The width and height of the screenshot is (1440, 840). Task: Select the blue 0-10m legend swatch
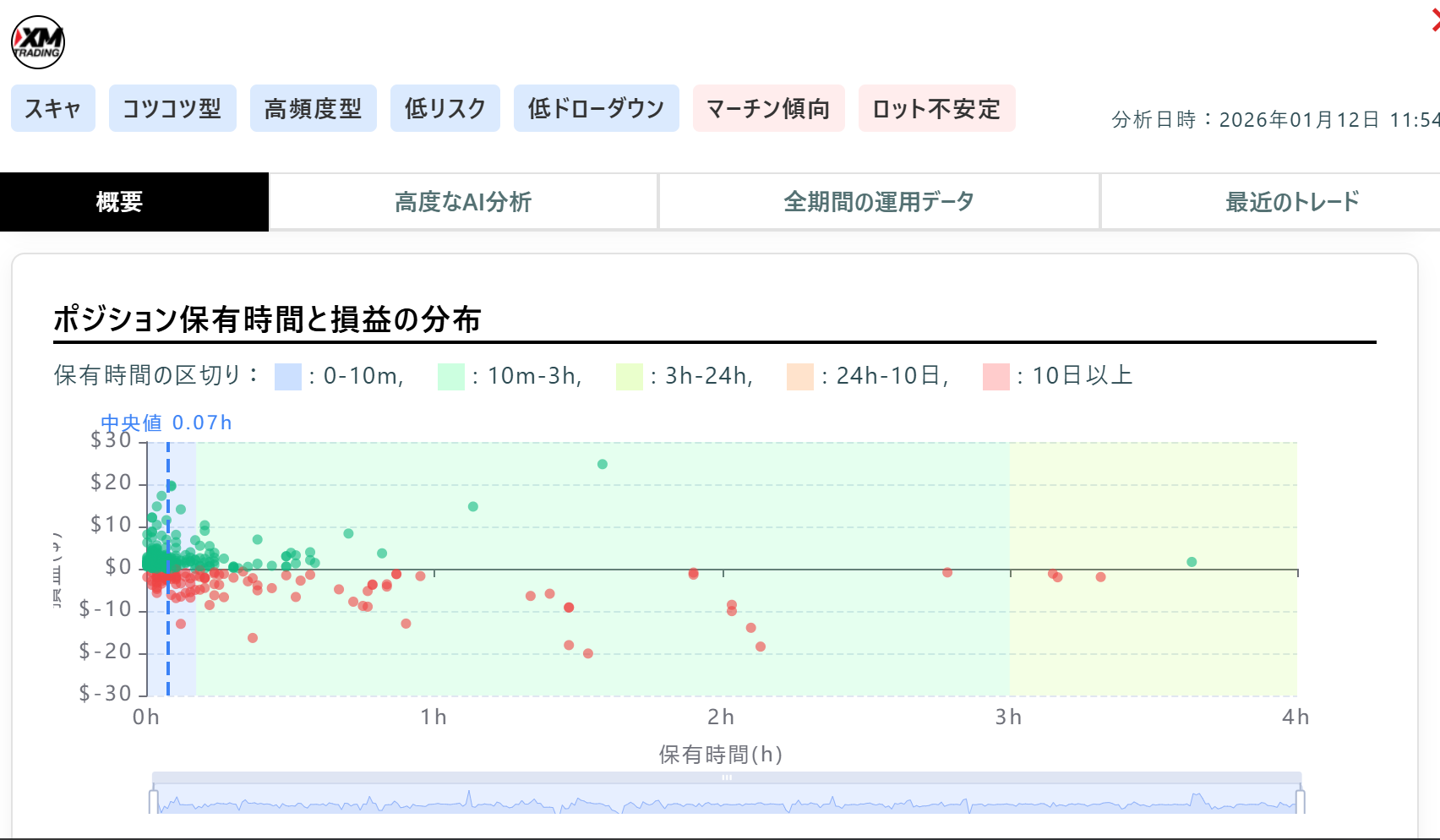click(286, 377)
